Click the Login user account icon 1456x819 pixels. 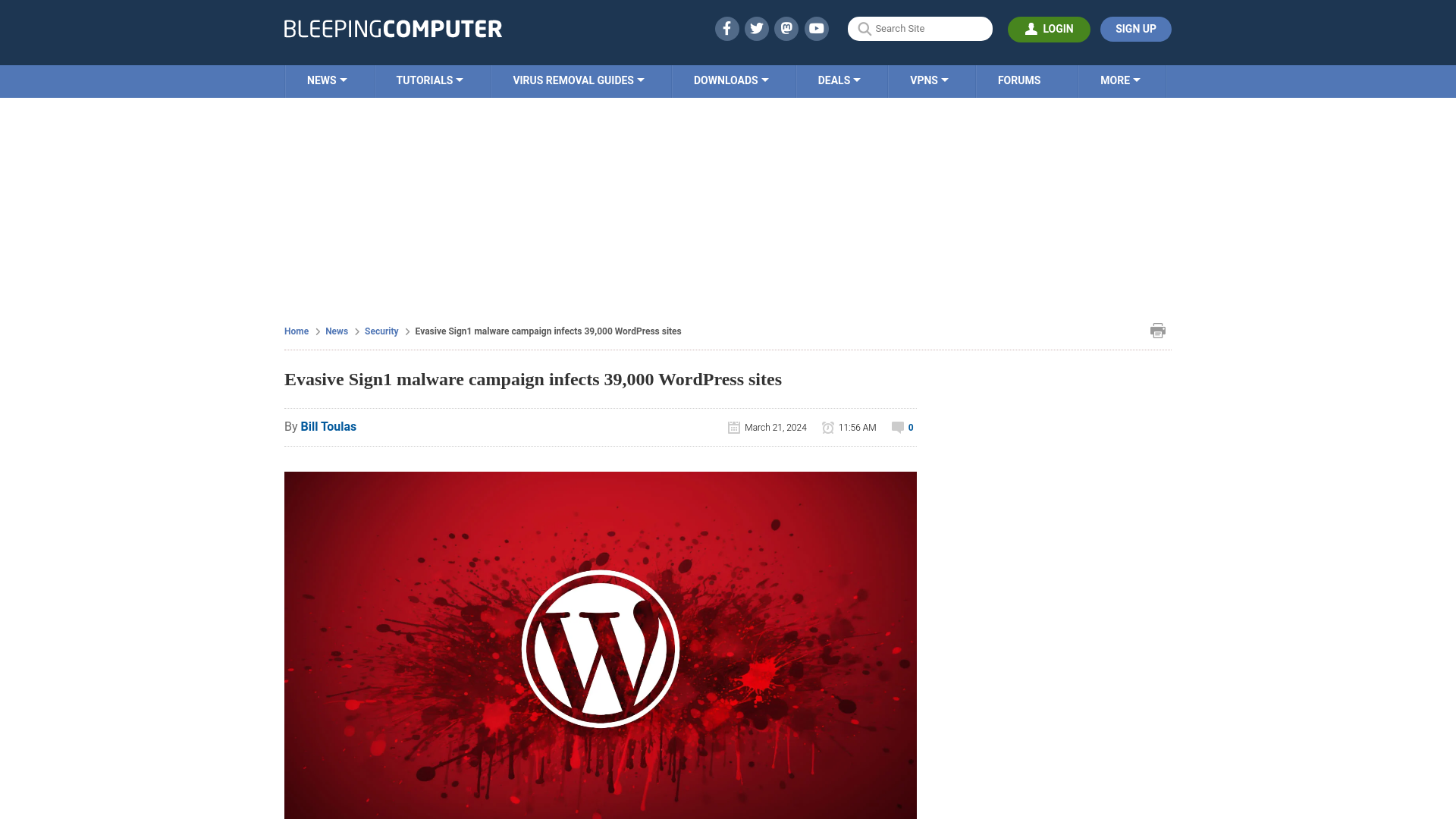[1031, 29]
